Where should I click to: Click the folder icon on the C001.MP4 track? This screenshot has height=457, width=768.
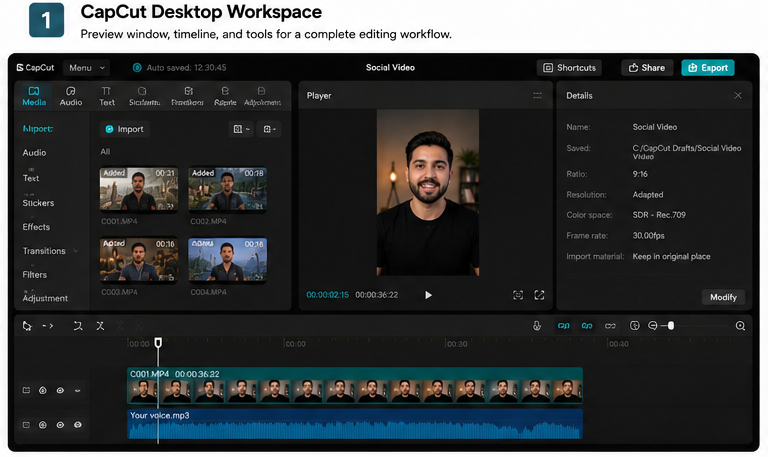(26, 390)
